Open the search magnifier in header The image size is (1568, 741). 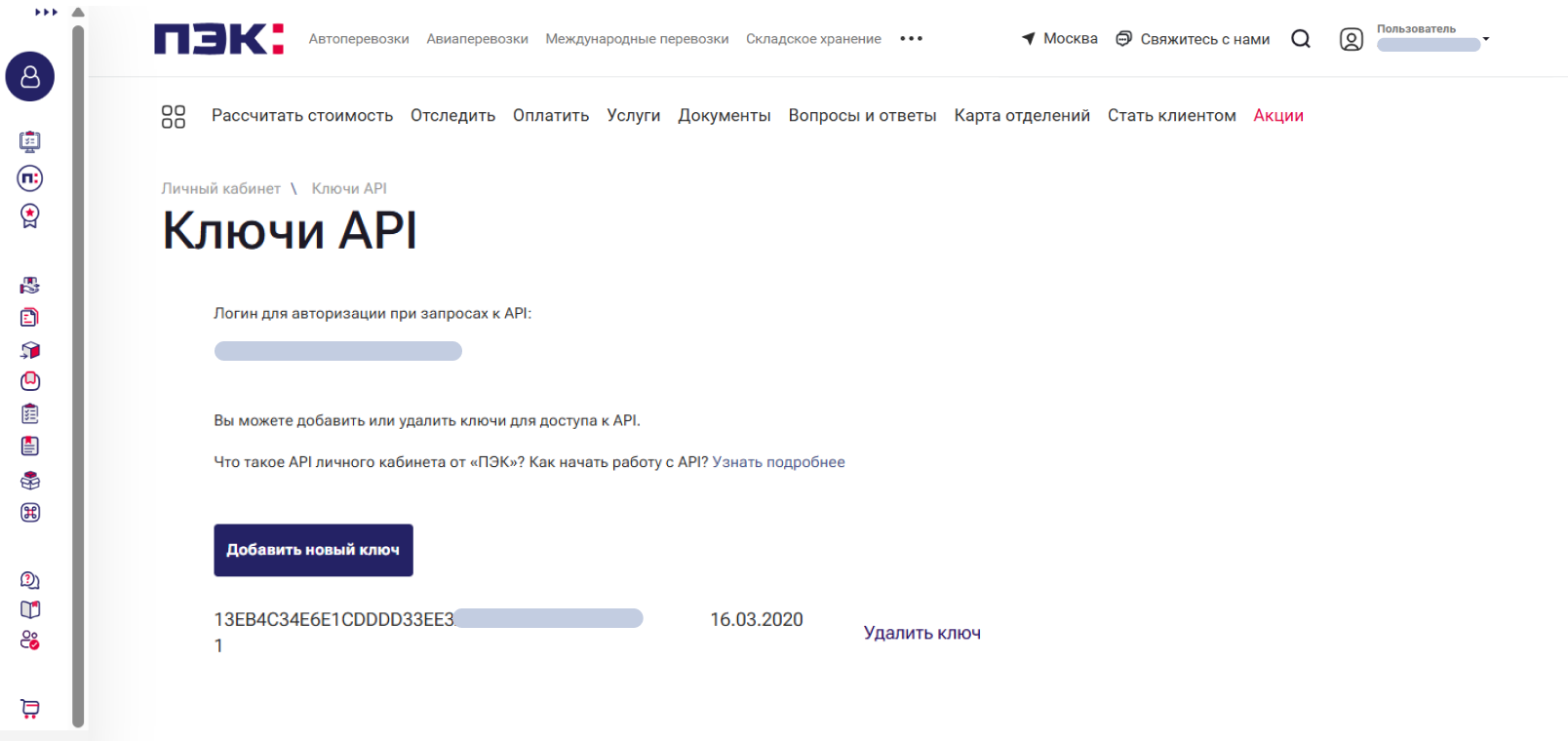pyautogui.click(x=1301, y=39)
